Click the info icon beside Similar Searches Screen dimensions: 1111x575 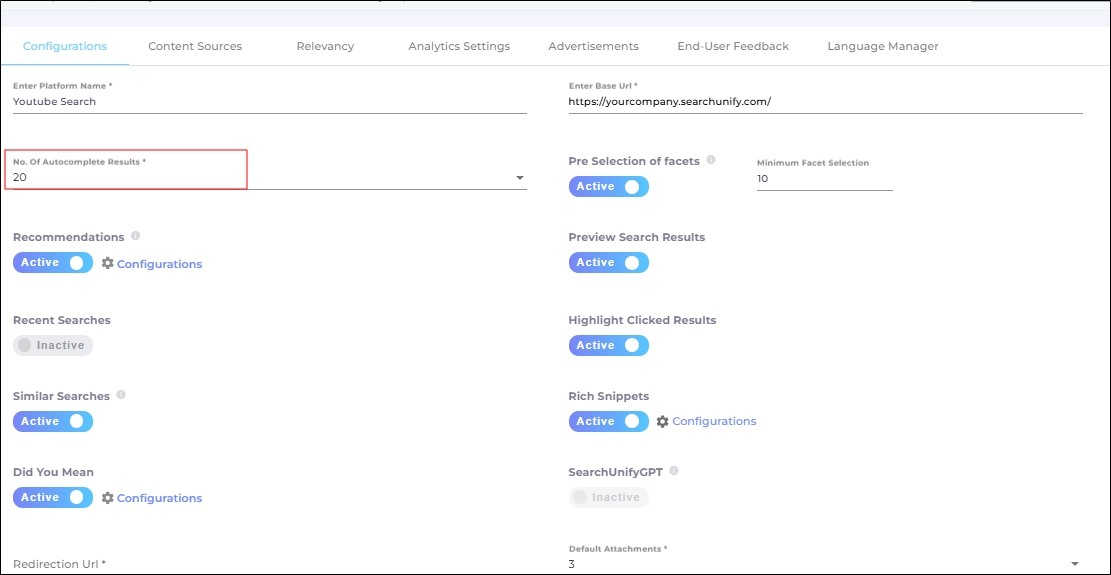pyautogui.click(x=121, y=395)
